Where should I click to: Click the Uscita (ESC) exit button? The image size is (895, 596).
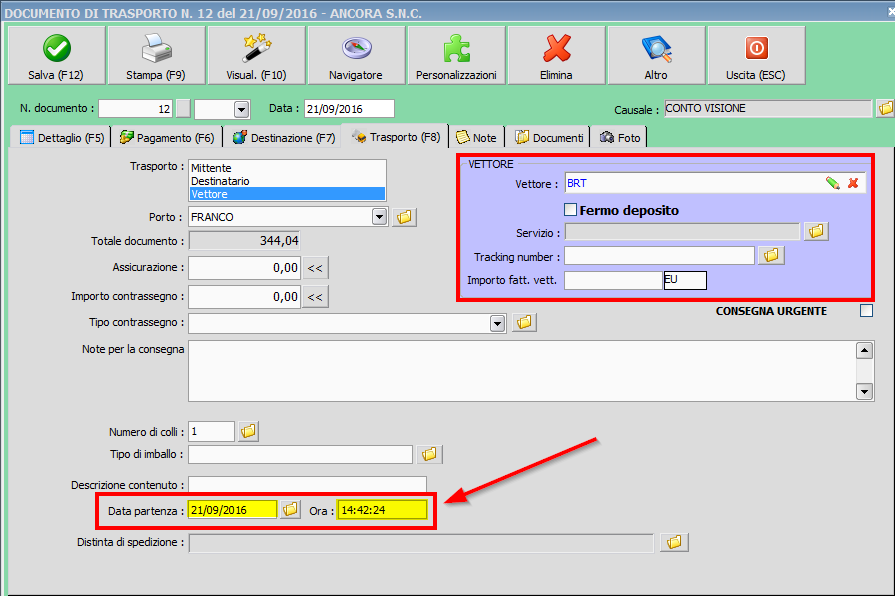[756, 56]
